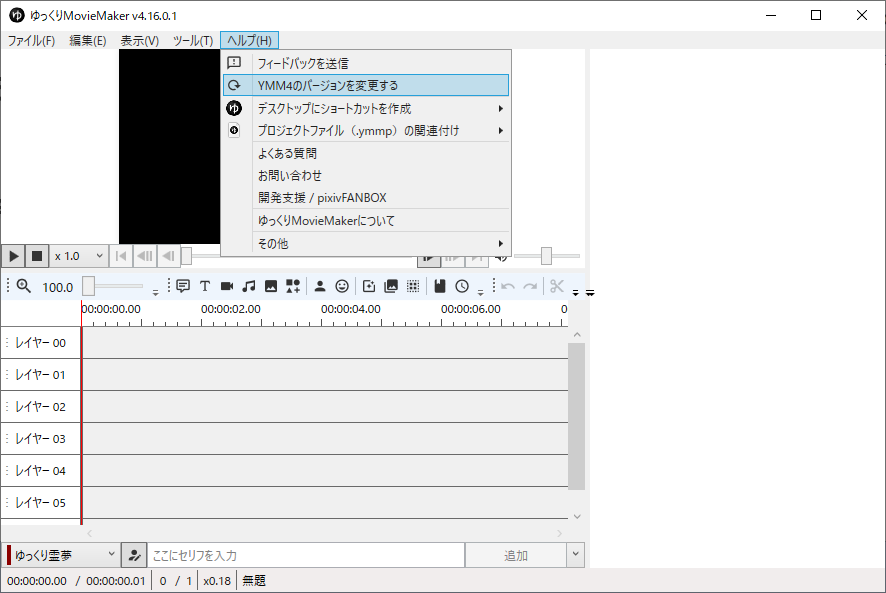Expand the その他 submenu
This screenshot has width=886, height=593.
[x=366, y=244]
